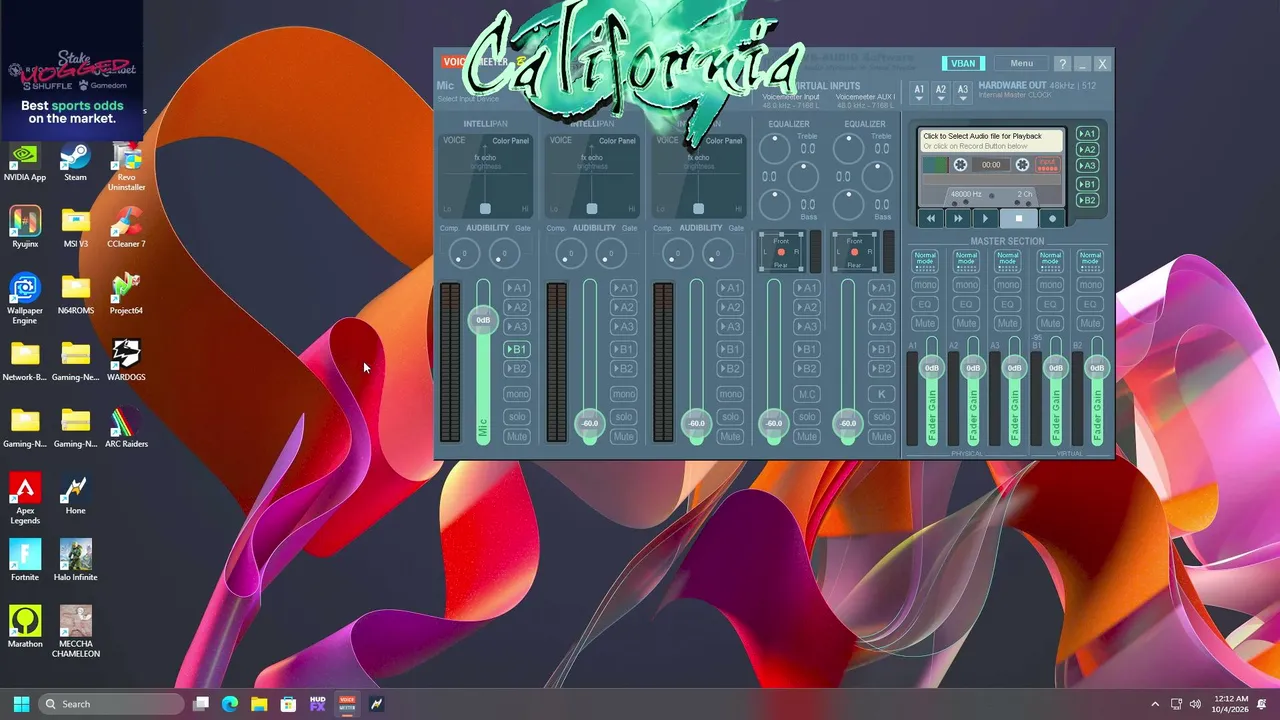Start cassette playback with the play button
The width and height of the screenshot is (1280, 720).
(985, 218)
